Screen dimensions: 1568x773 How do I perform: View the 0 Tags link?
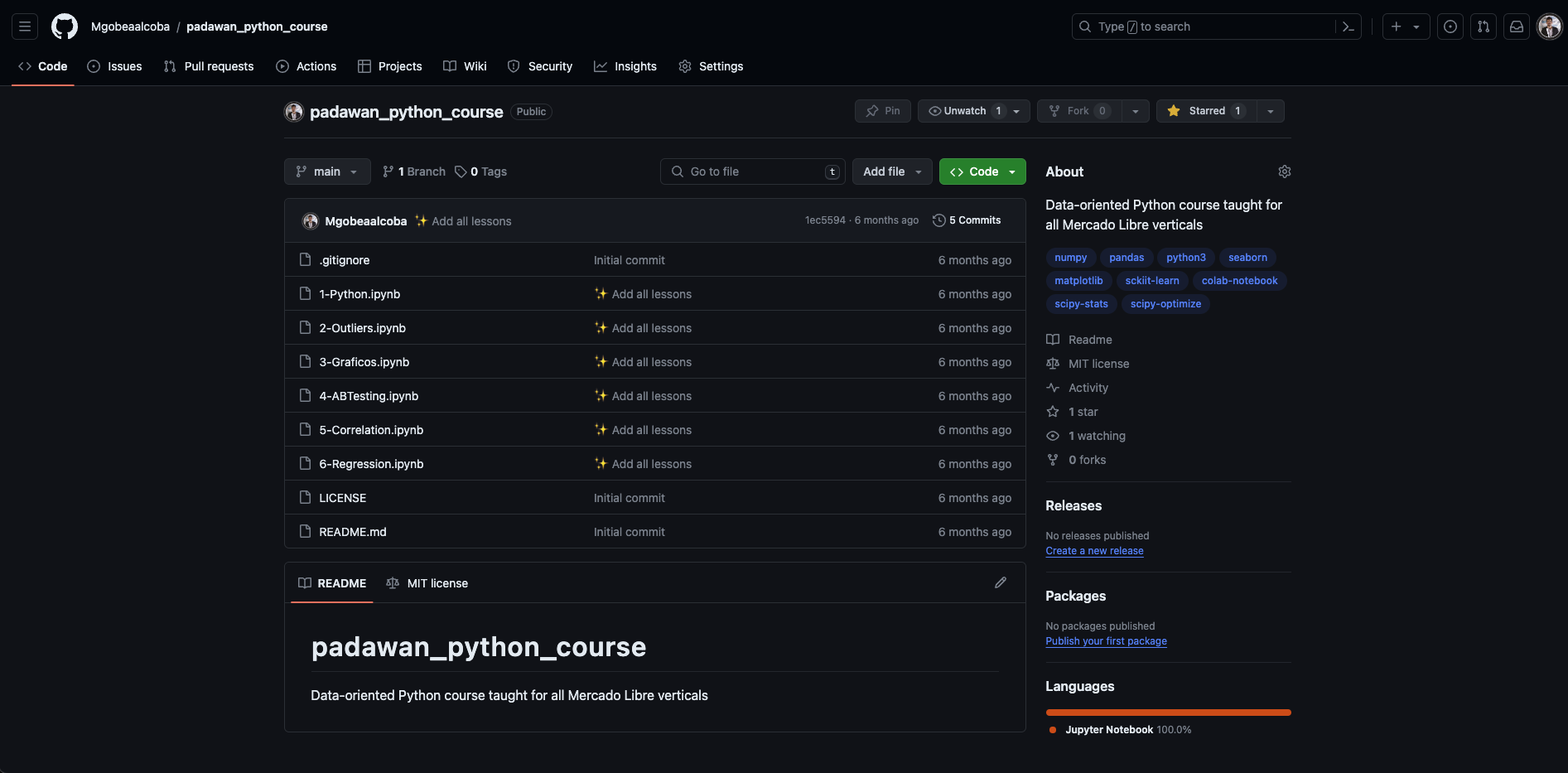tap(481, 172)
